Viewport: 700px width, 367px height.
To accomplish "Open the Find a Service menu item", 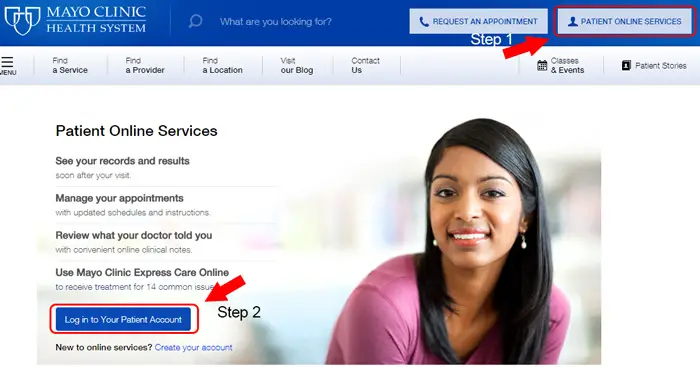I will [70, 65].
